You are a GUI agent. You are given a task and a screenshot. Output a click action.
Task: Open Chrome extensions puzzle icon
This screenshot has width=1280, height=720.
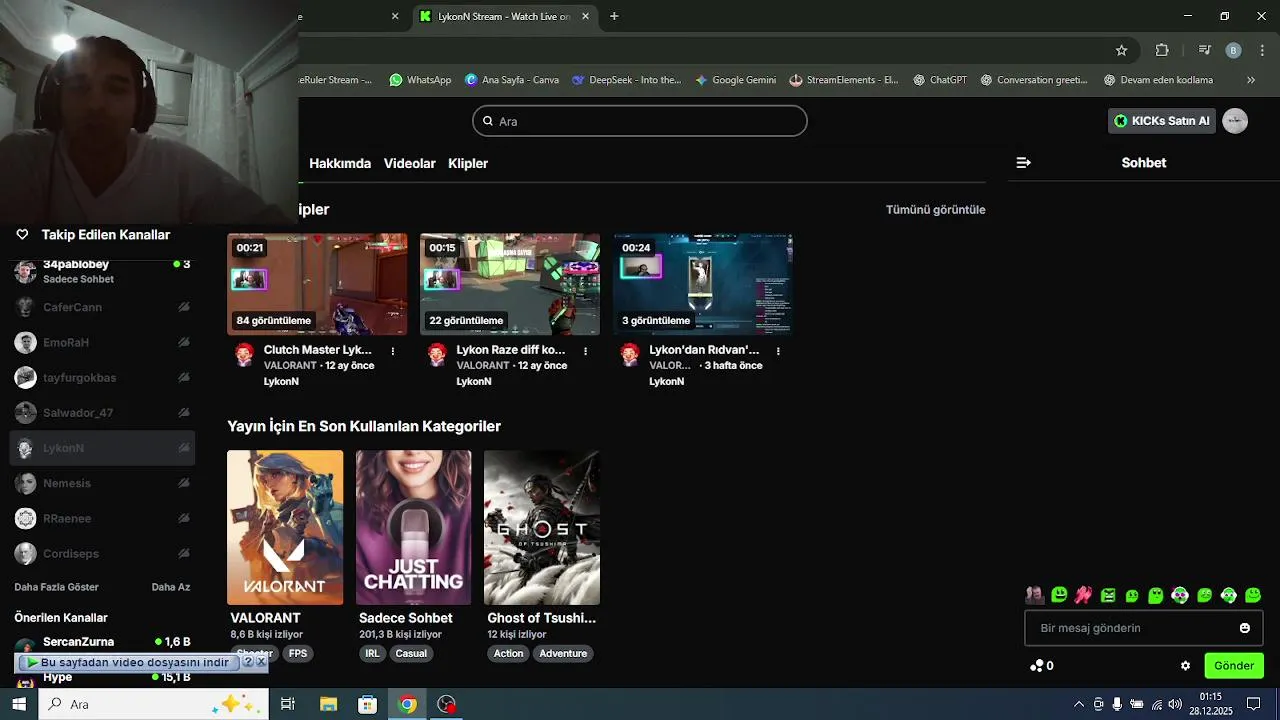tap(1162, 50)
